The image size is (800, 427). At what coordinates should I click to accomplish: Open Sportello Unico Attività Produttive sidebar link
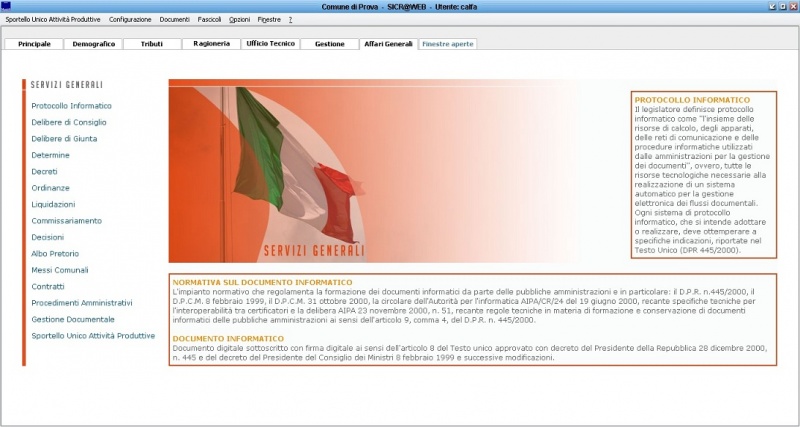click(x=93, y=336)
